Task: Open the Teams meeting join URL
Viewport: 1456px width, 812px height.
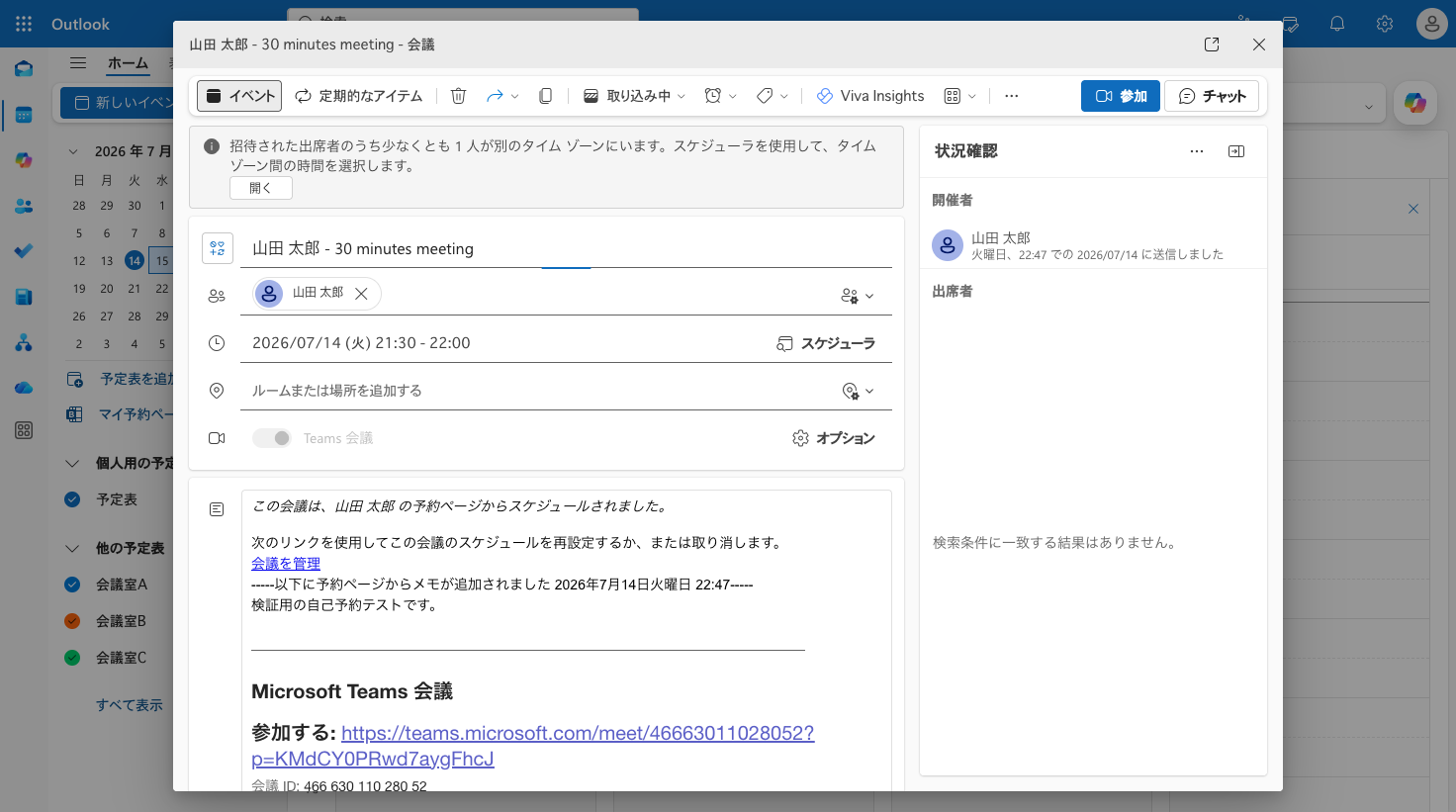Action: click(x=533, y=746)
